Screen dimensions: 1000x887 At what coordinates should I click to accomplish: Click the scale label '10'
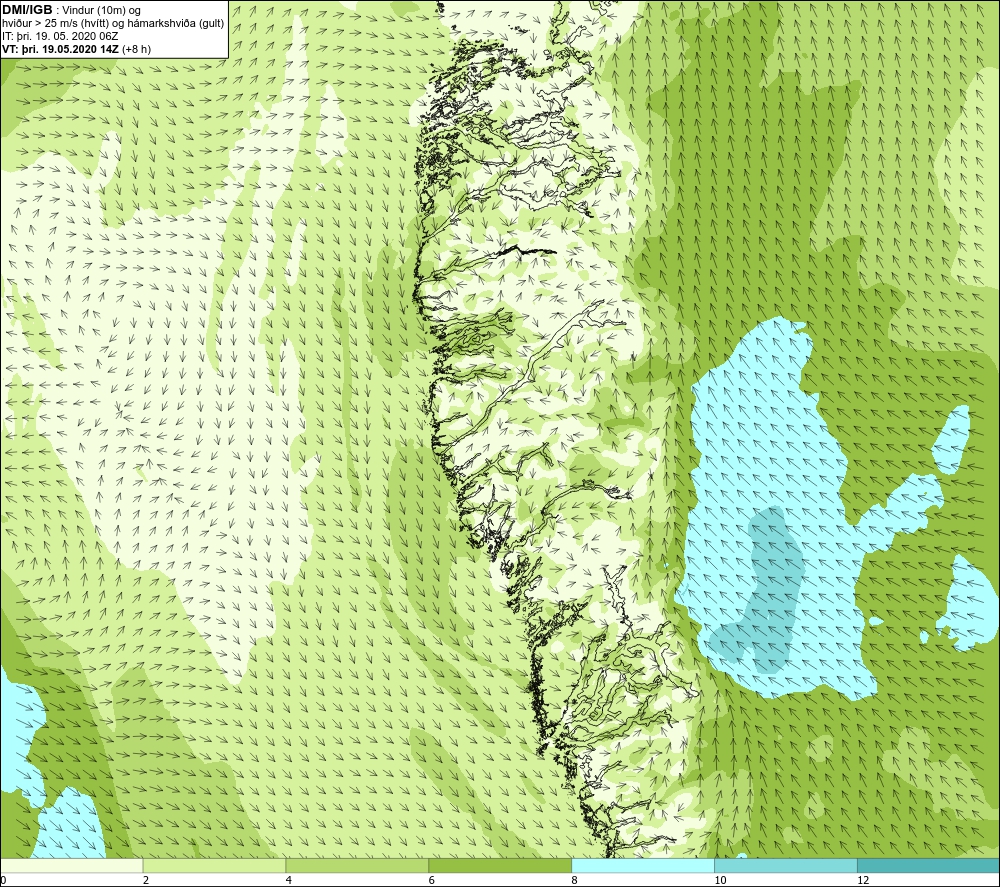tap(720, 880)
